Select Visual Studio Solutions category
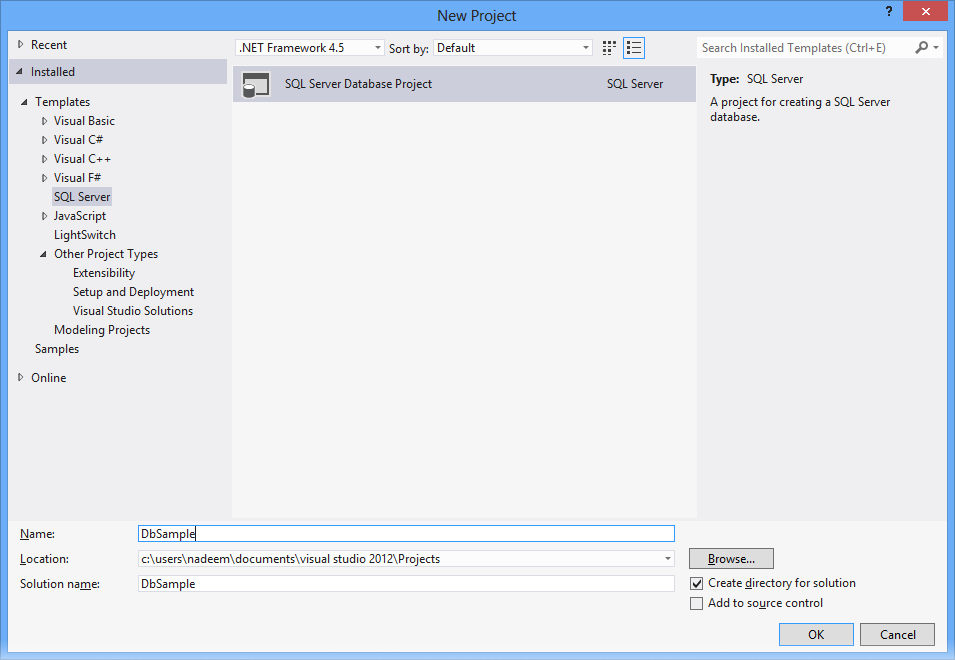Image resolution: width=955 pixels, height=660 pixels. (133, 311)
